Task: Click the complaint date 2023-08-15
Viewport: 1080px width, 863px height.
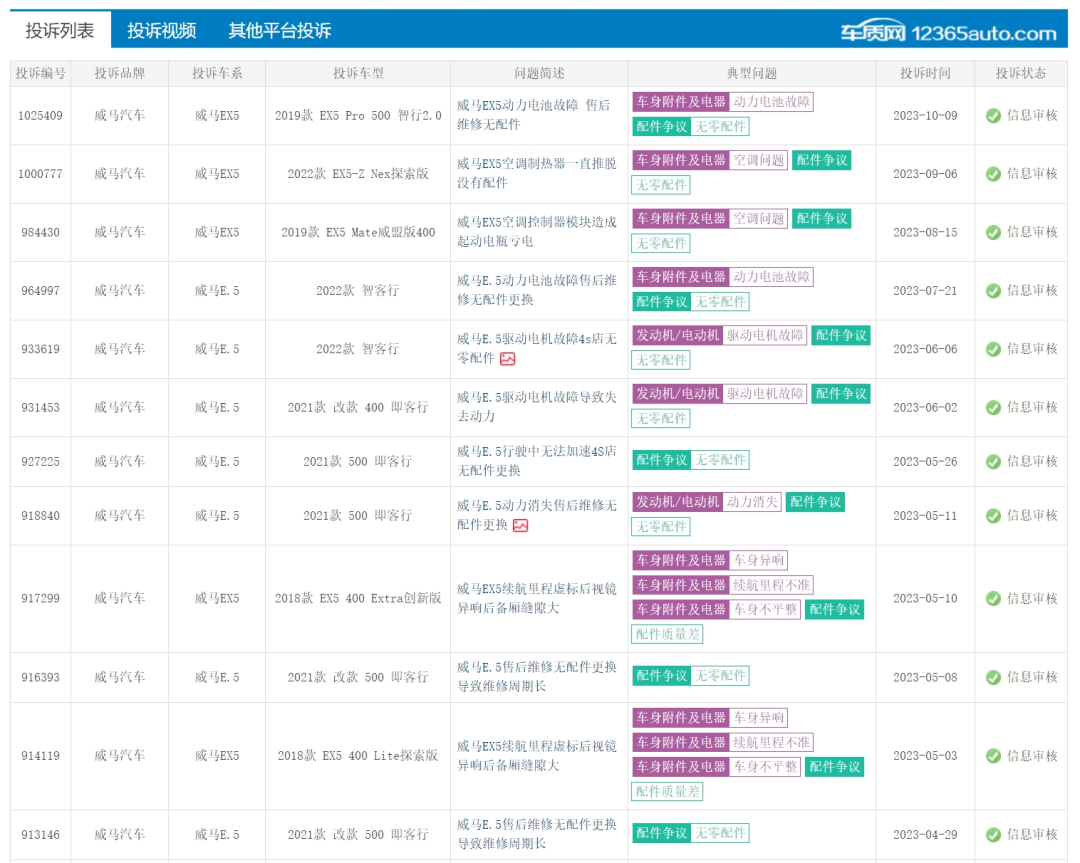Action: point(925,233)
